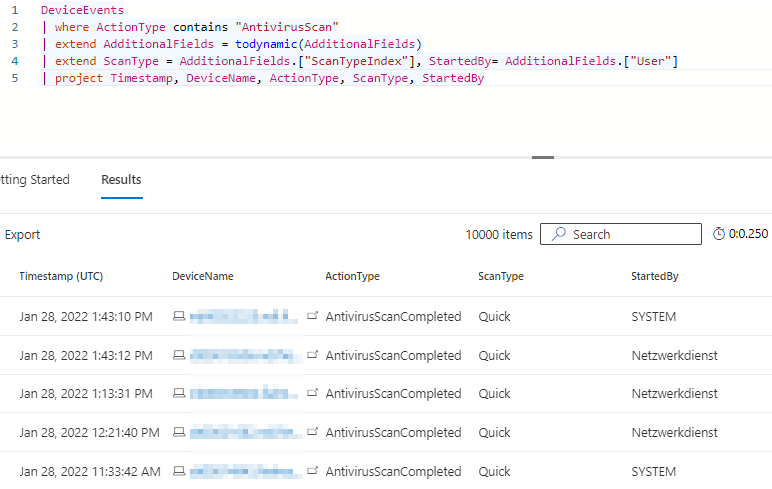Open device page for 1:13:31 PM row

tap(312, 393)
